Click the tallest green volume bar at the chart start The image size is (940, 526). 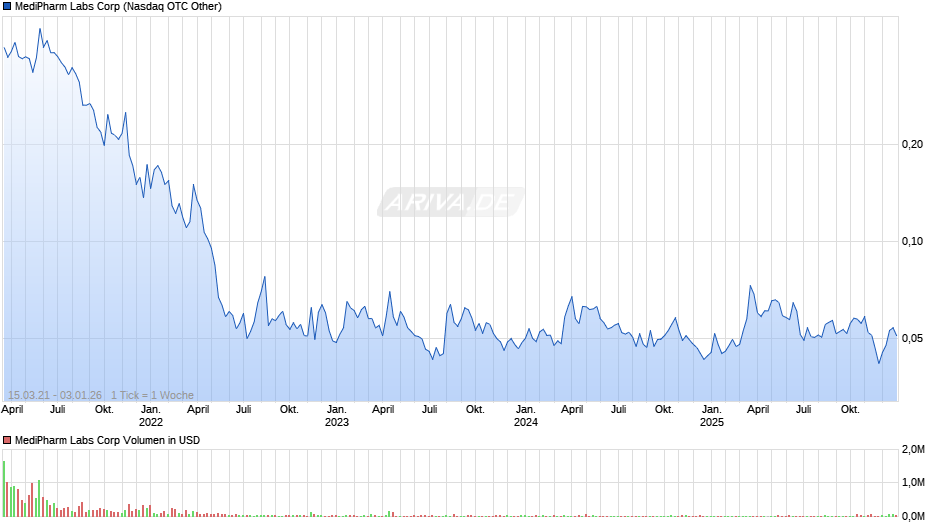pos(4,489)
